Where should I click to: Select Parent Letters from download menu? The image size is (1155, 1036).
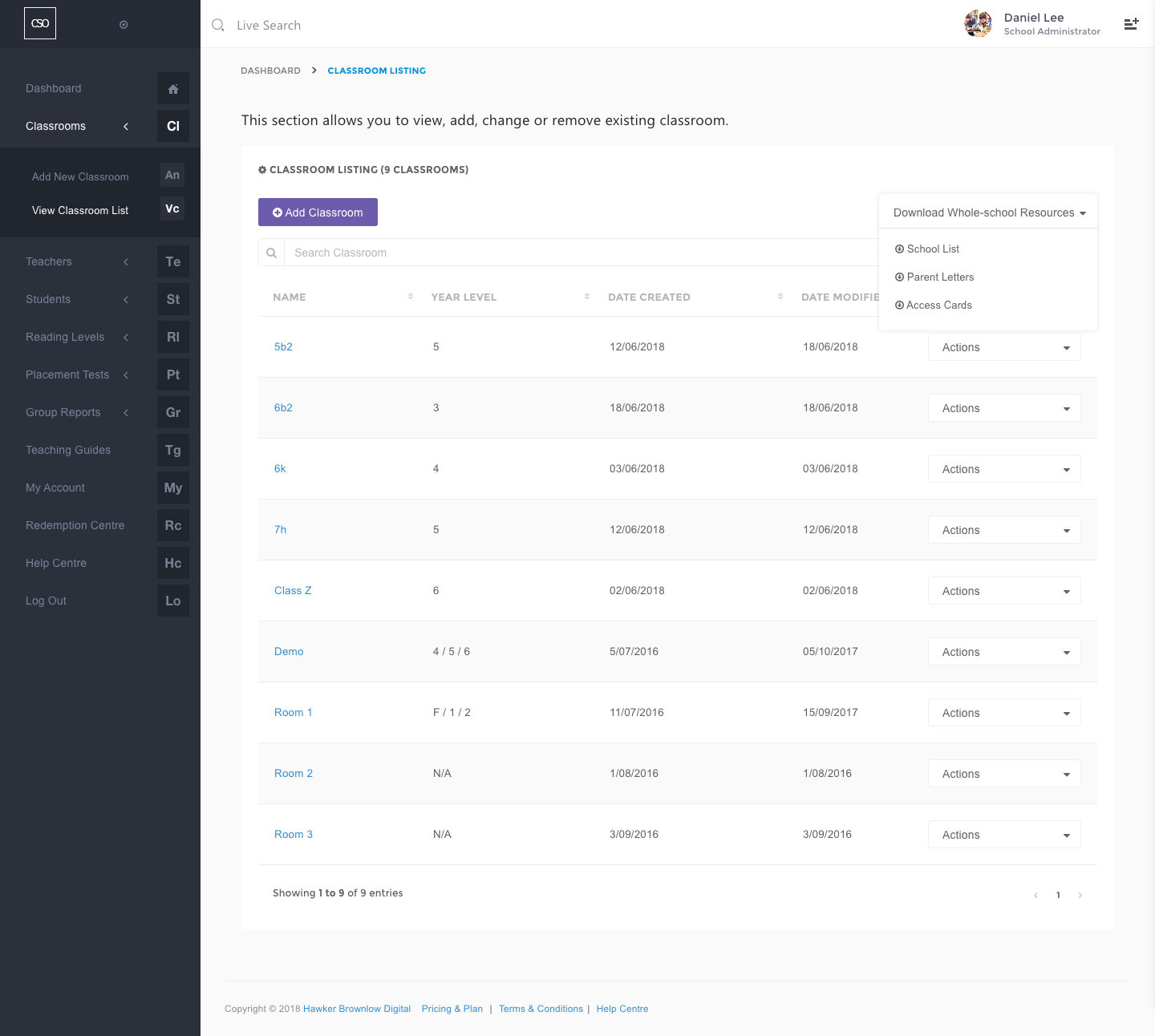click(940, 277)
